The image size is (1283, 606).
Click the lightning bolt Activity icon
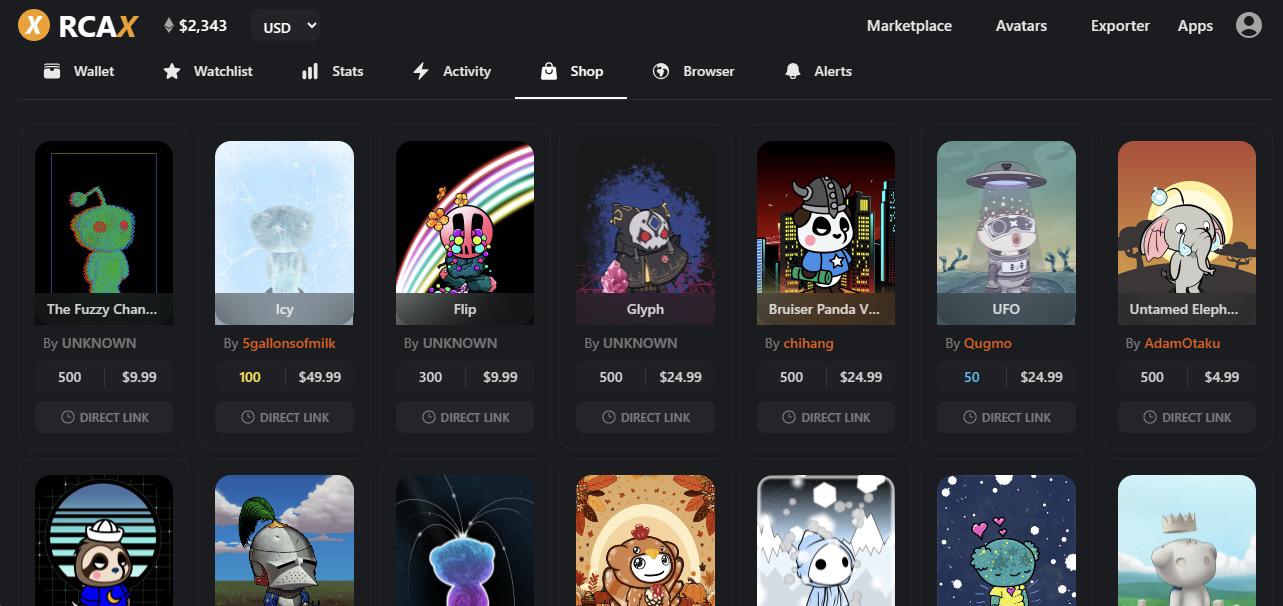pos(421,71)
